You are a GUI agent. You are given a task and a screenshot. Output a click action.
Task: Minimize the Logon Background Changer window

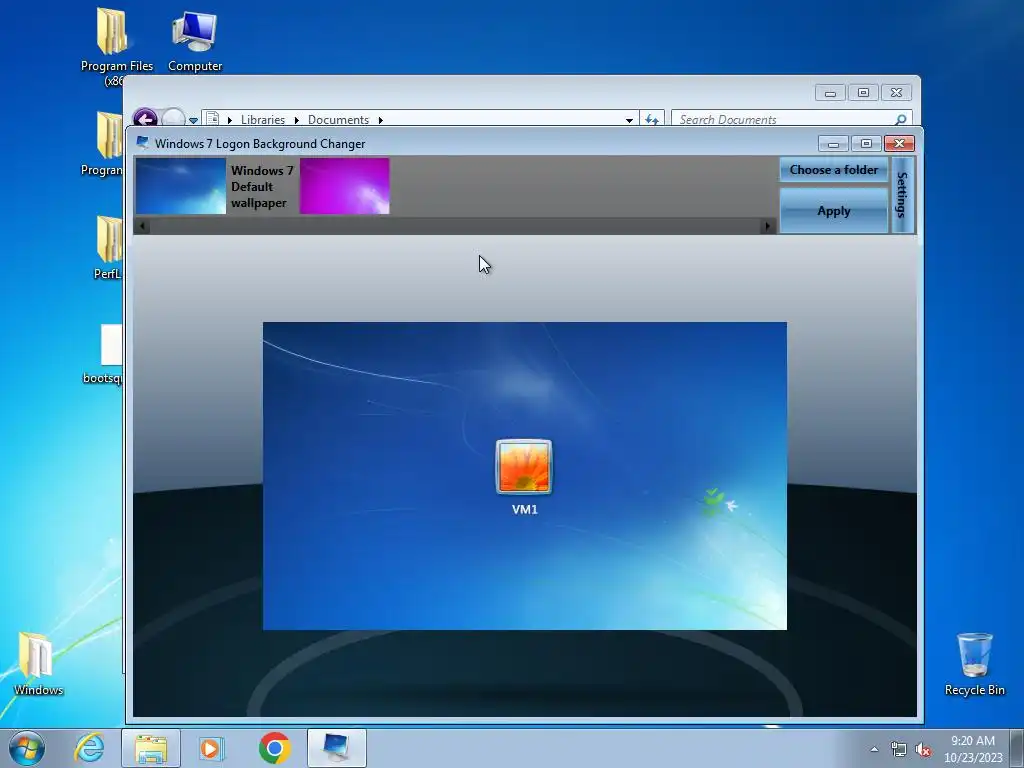(833, 144)
